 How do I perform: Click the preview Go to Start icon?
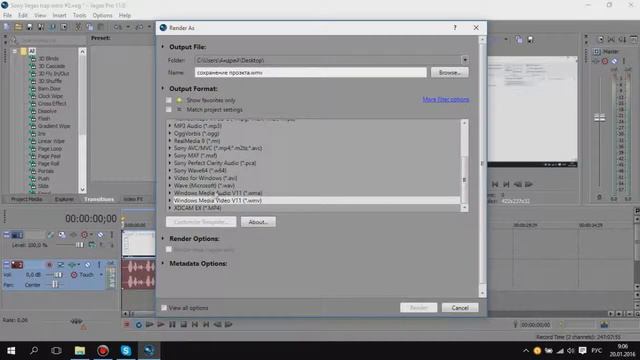(495, 184)
